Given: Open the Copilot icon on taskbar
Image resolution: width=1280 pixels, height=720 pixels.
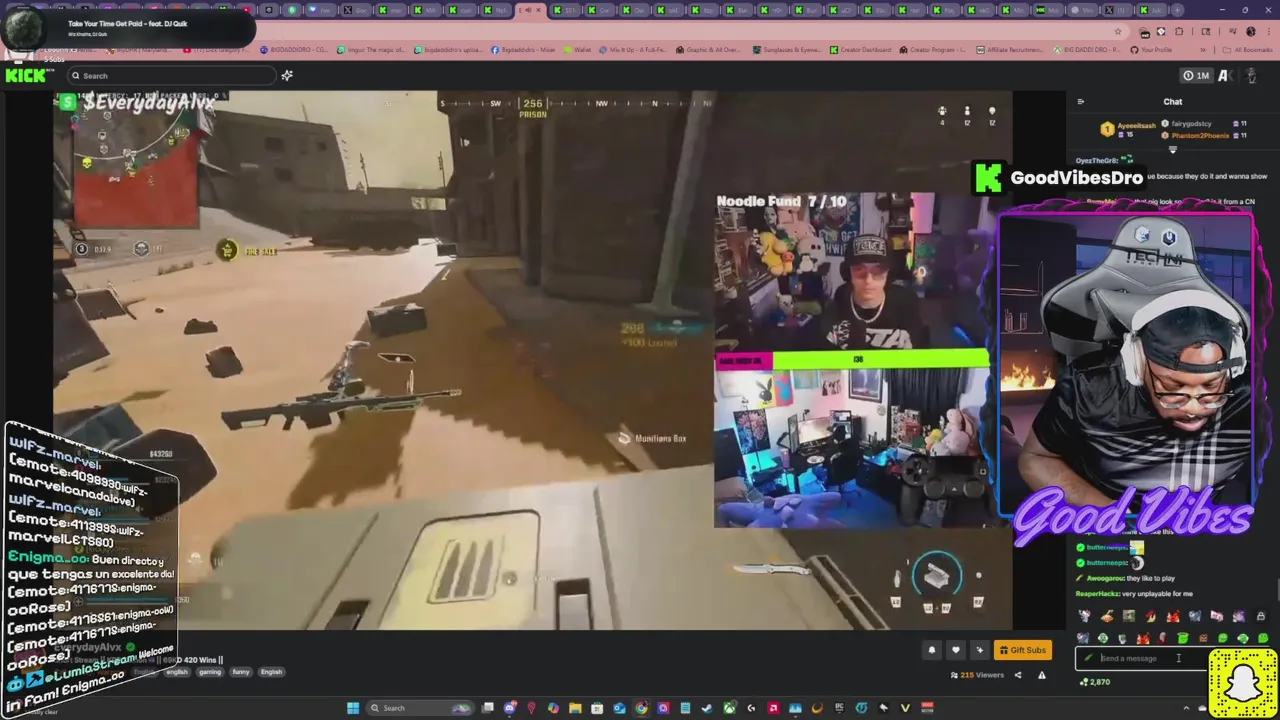Looking at the screenshot, I should click(x=553, y=708).
